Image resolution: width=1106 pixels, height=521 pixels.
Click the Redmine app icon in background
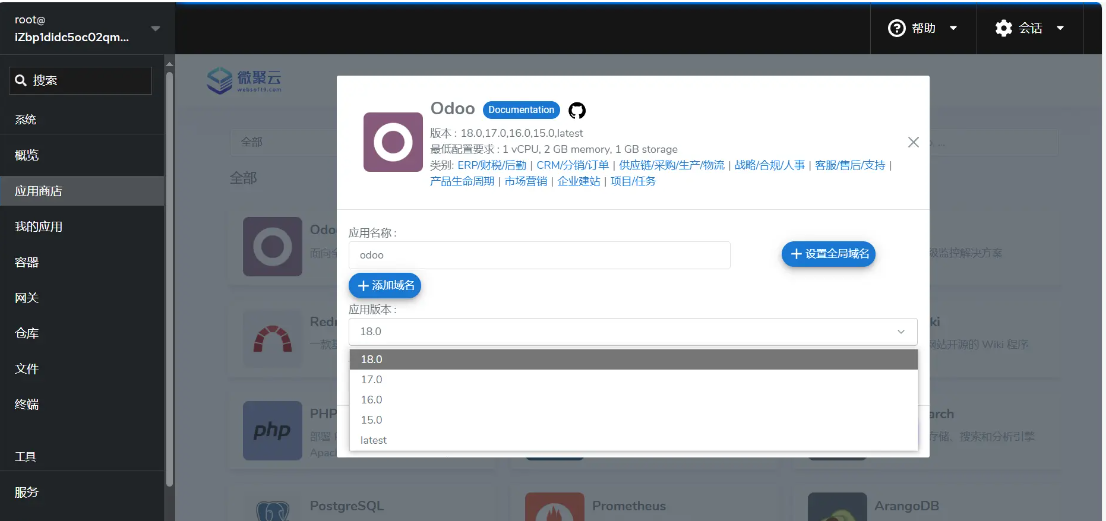(272, 340)
